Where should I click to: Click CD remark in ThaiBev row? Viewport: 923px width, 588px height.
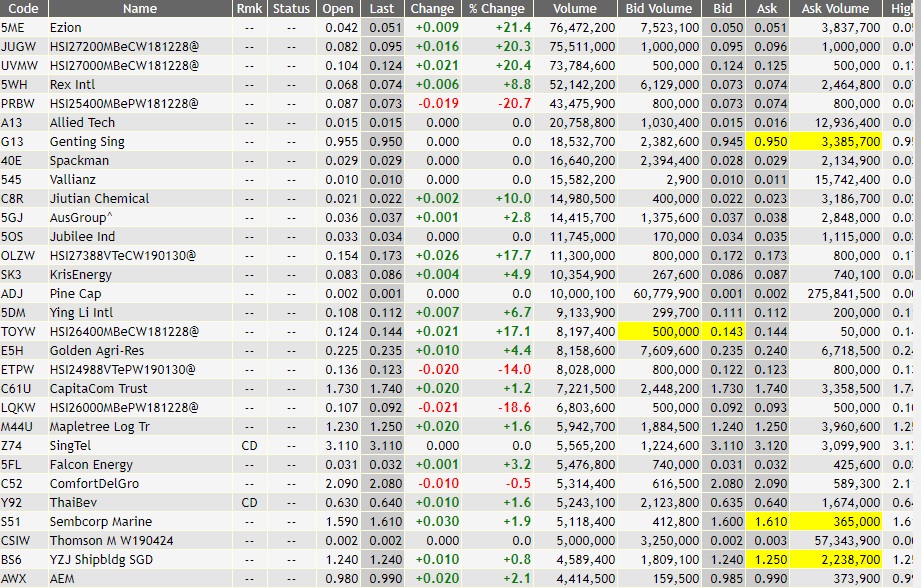coord(249,503)
